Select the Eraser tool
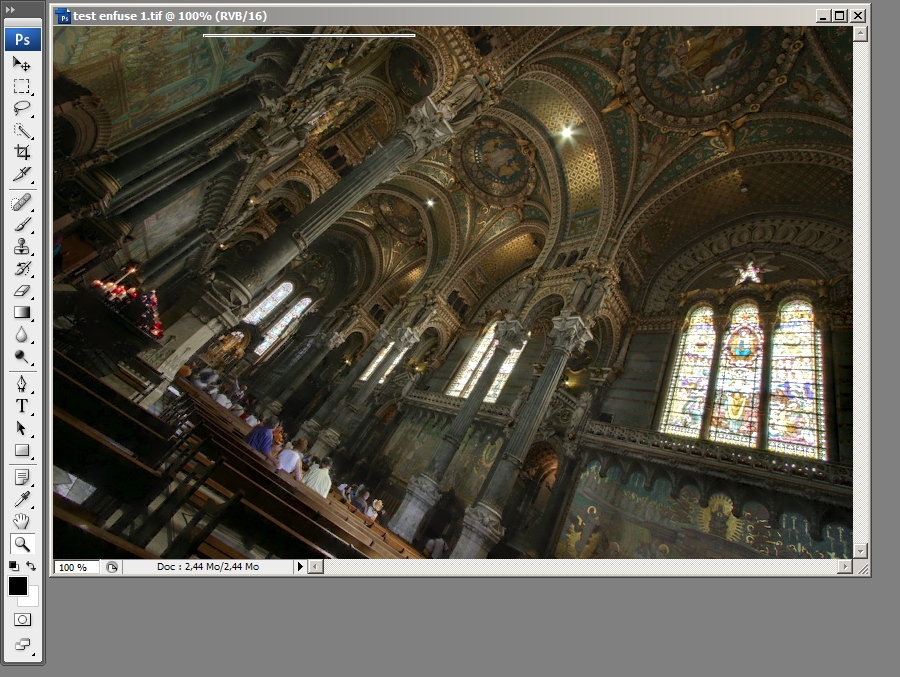This screenshot has height=677, width=900. point(22,291)
